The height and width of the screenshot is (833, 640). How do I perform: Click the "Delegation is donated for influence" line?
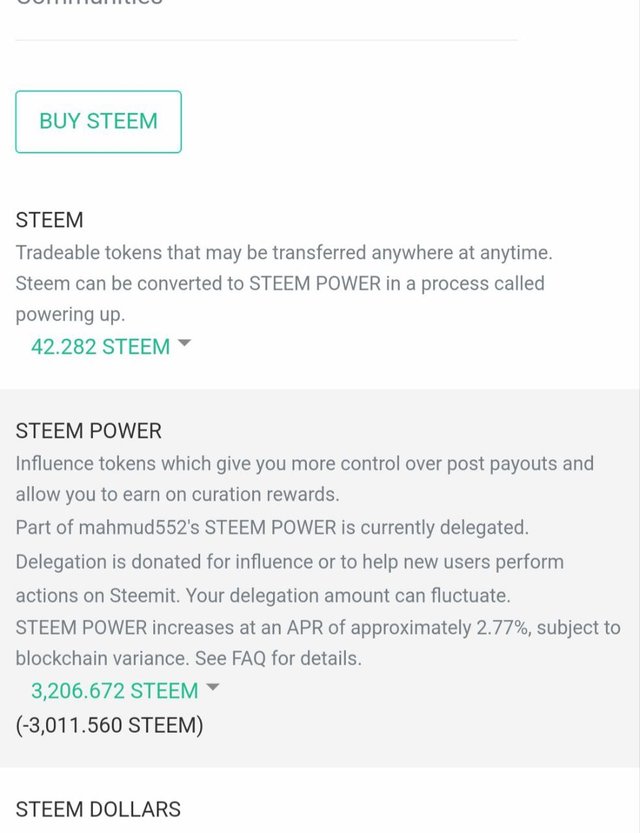pos(289,562)
